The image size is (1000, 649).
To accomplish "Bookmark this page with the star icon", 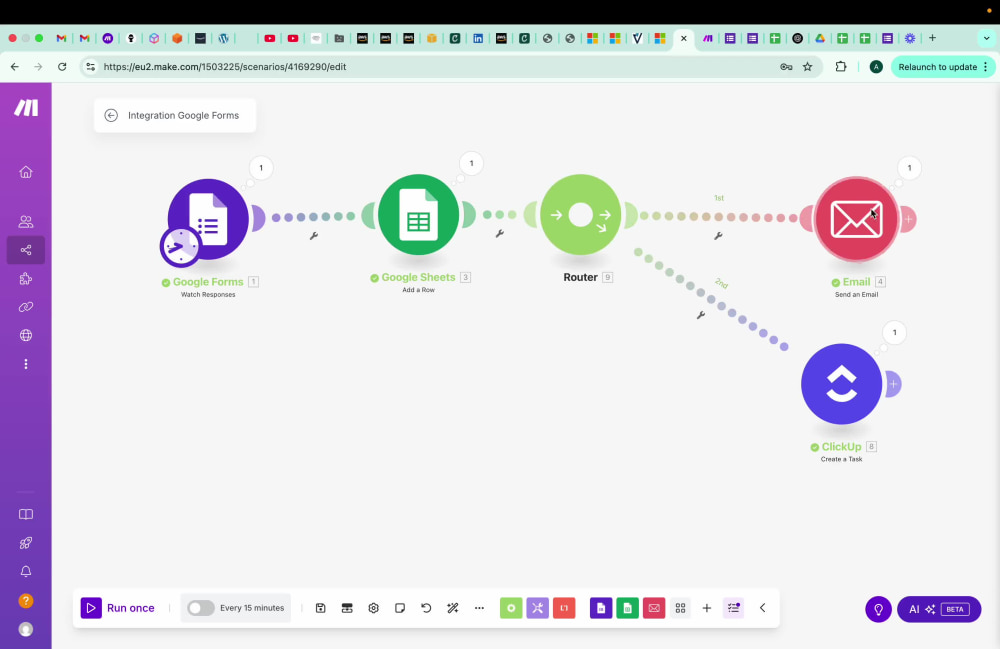I will click(x=807, y=67).
